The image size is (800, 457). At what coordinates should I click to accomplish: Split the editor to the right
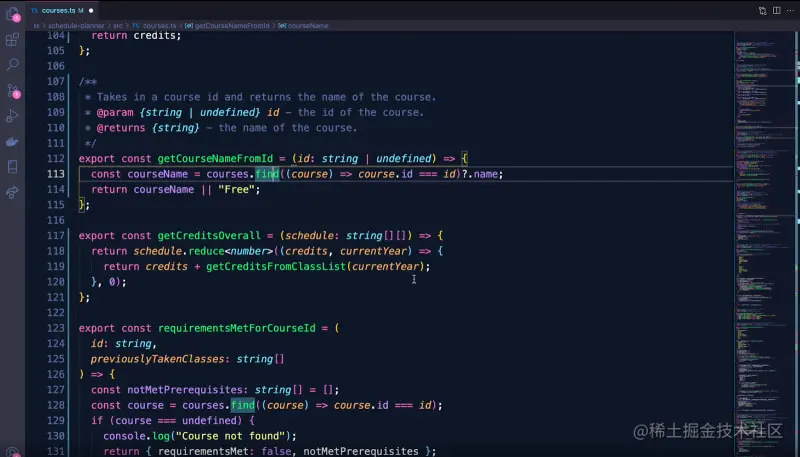[x=777, y=10]
